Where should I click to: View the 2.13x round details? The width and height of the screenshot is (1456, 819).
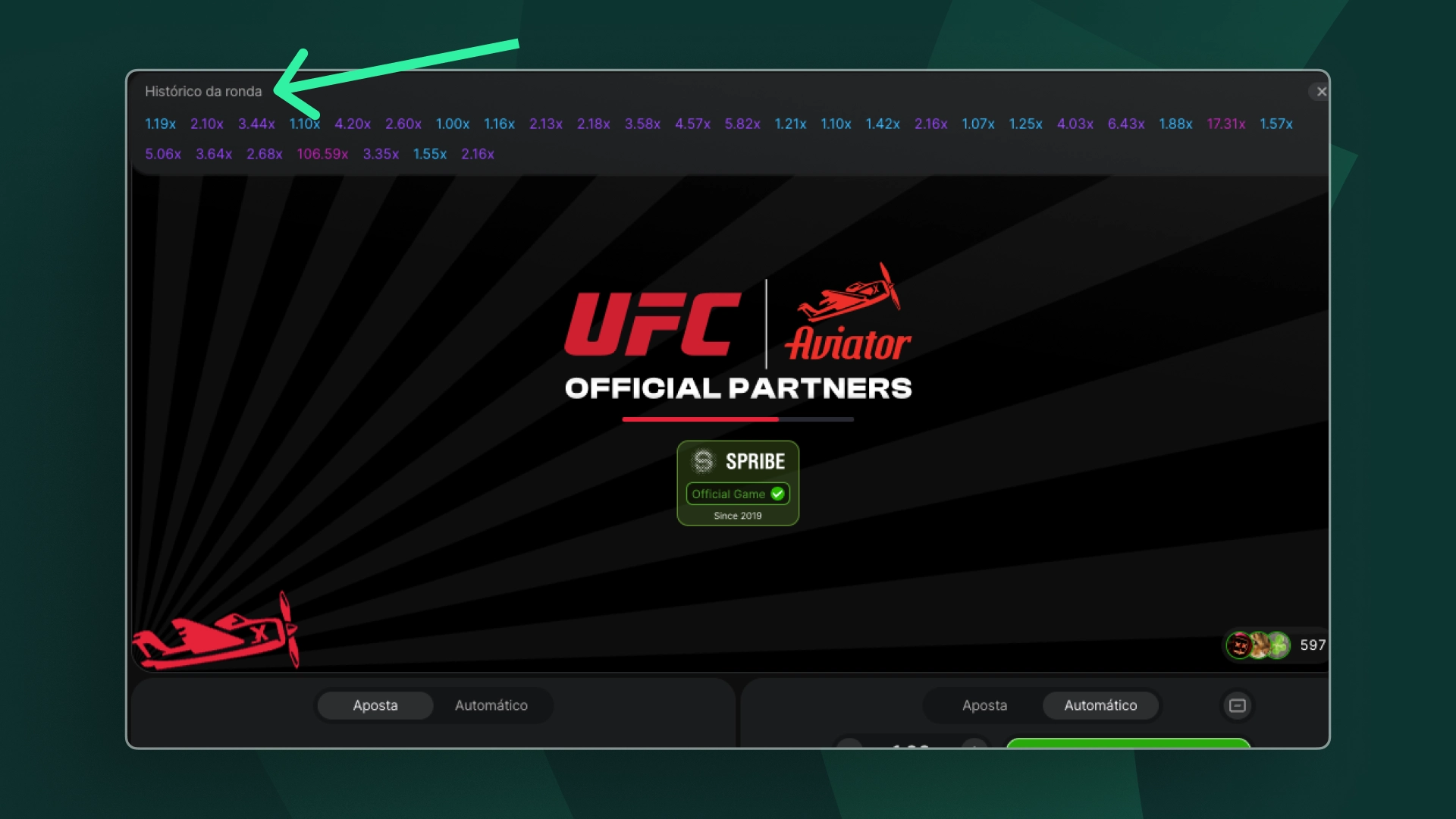pyautogui.click(x=546, y=124)
